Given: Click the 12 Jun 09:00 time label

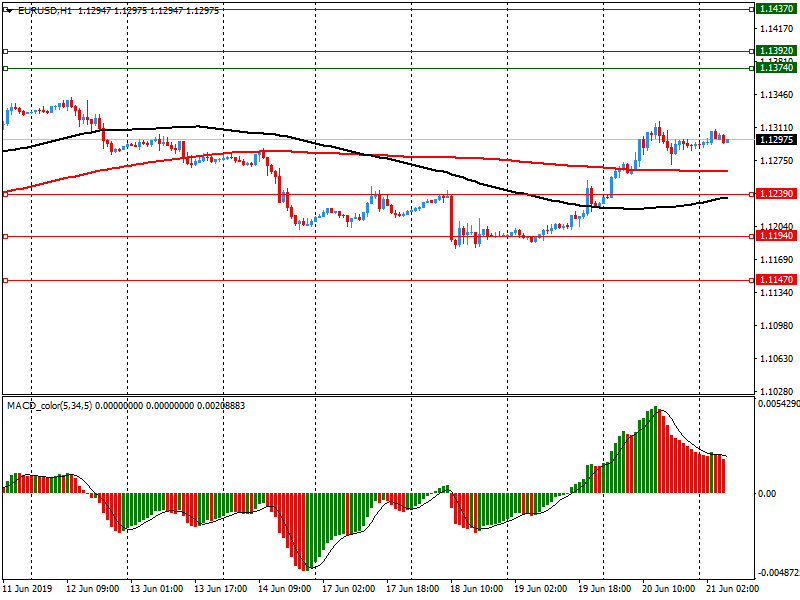Looking at the screenshot, I should point(93,589).
